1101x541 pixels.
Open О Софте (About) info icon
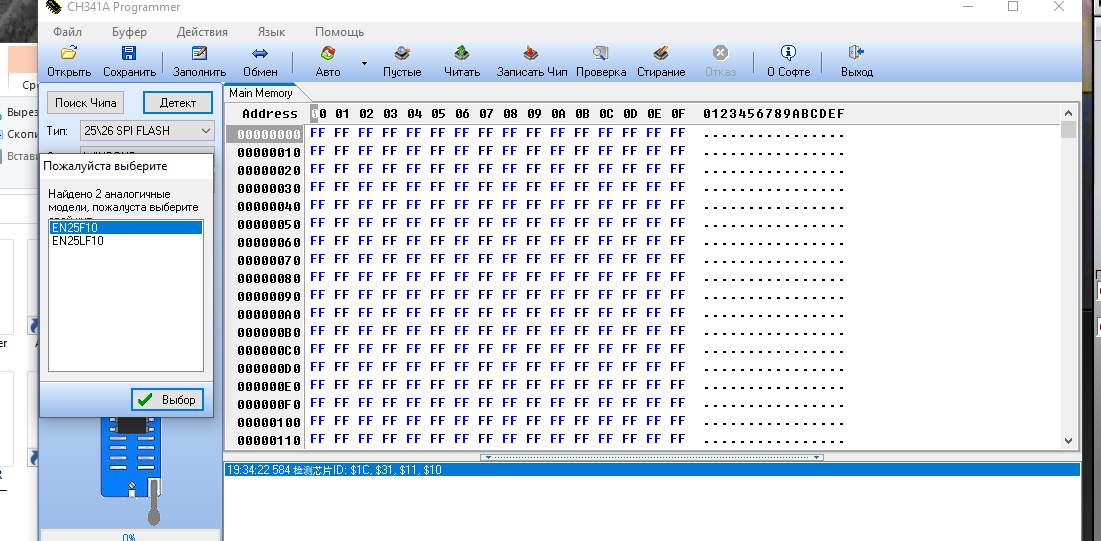[x=788, y=54]
